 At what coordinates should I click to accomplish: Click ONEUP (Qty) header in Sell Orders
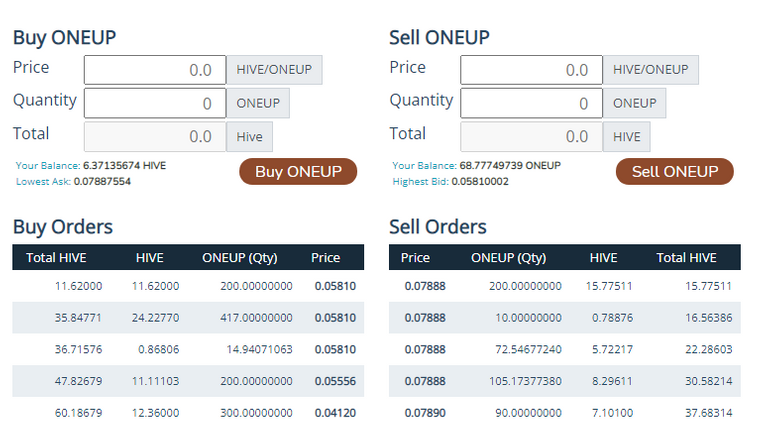[x=508, y=258]
